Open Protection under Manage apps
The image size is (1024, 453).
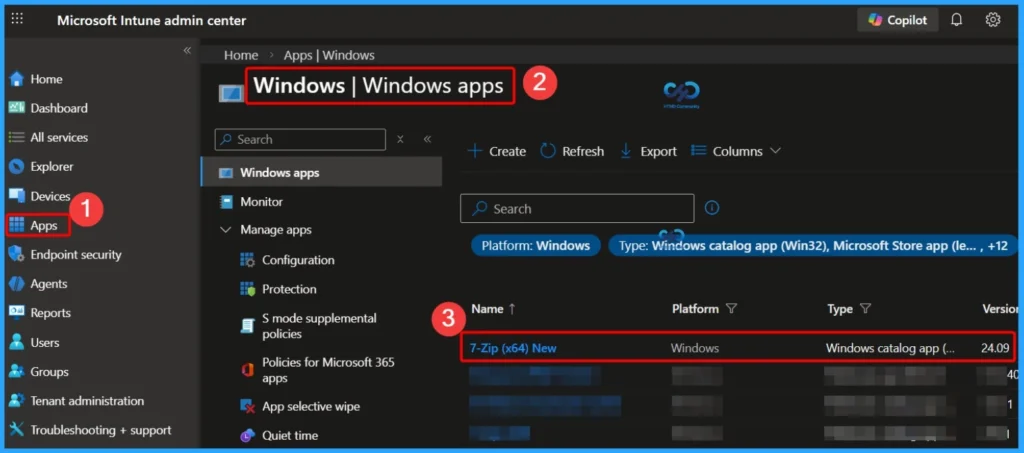pyautogui.click(x=289, y=289)
